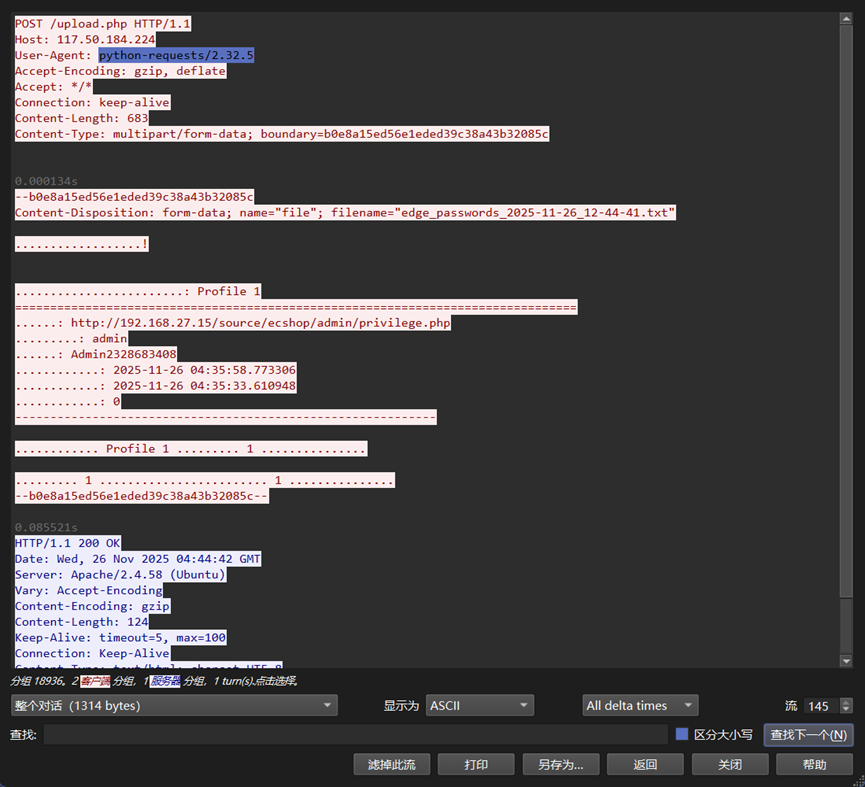
Task: Click the 查找下一个(N) find next button
Action: coord(808,734)
